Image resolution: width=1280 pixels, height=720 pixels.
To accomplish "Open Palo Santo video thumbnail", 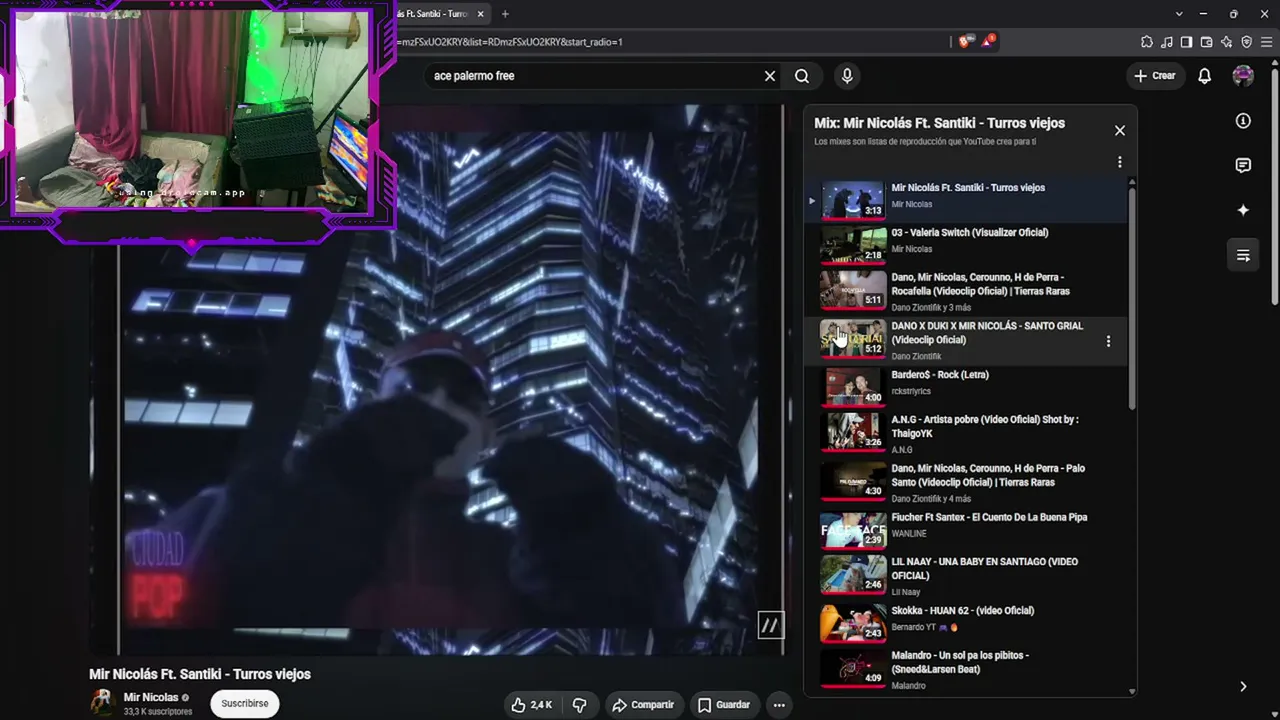I will [853, 481].
